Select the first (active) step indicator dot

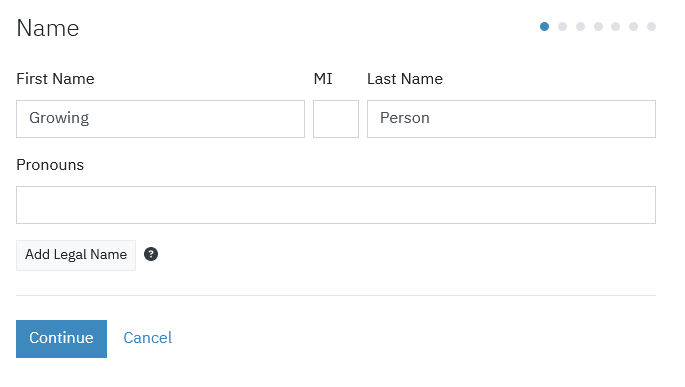(x=544, y=27)
